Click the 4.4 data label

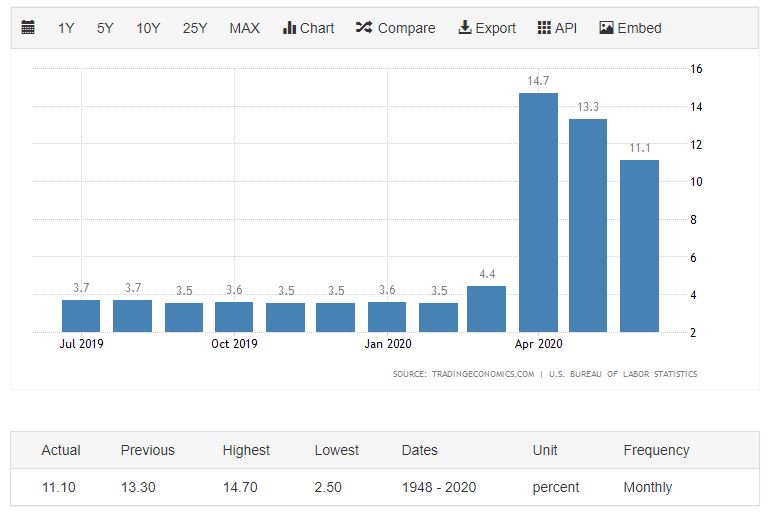(487, 274)
